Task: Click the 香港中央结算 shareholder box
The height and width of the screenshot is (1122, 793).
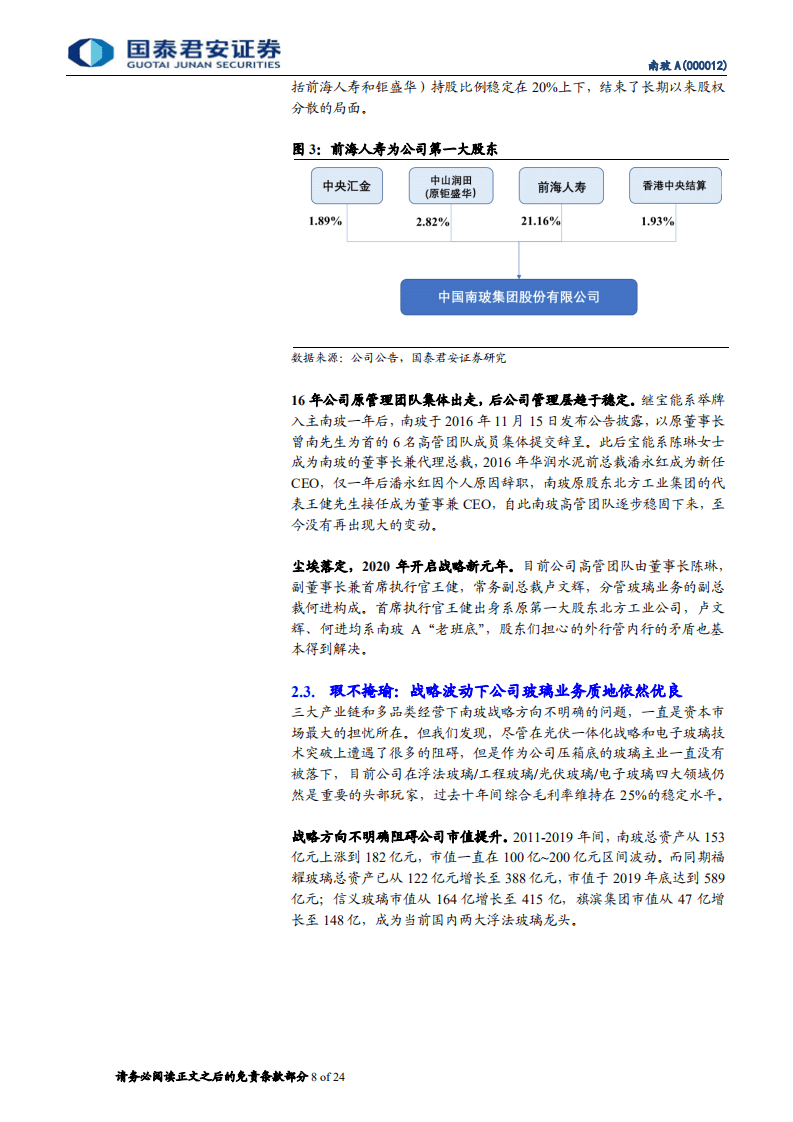Action: pos(674,185)
